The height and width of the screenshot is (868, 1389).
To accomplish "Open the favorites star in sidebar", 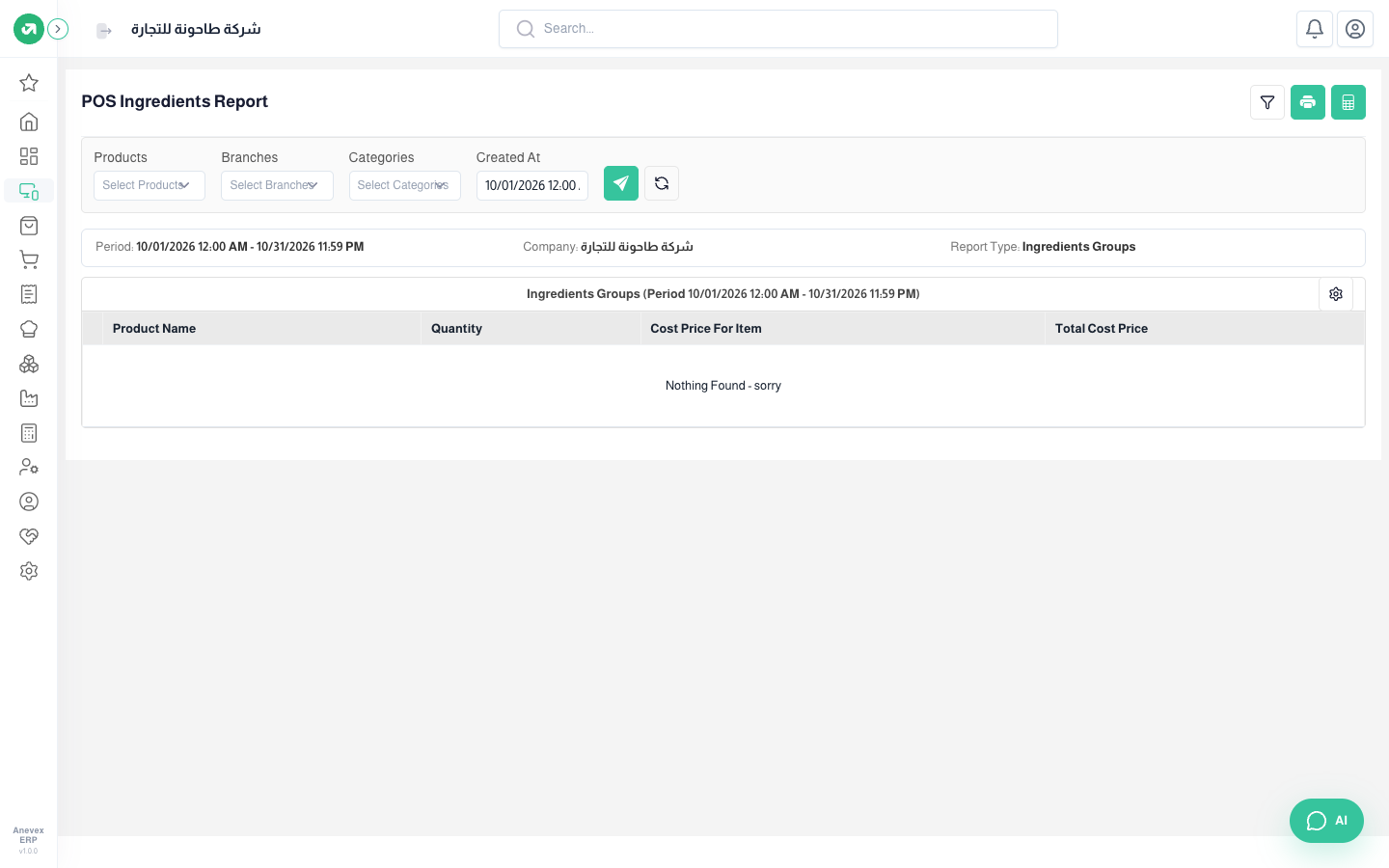I will click(29, 83).
